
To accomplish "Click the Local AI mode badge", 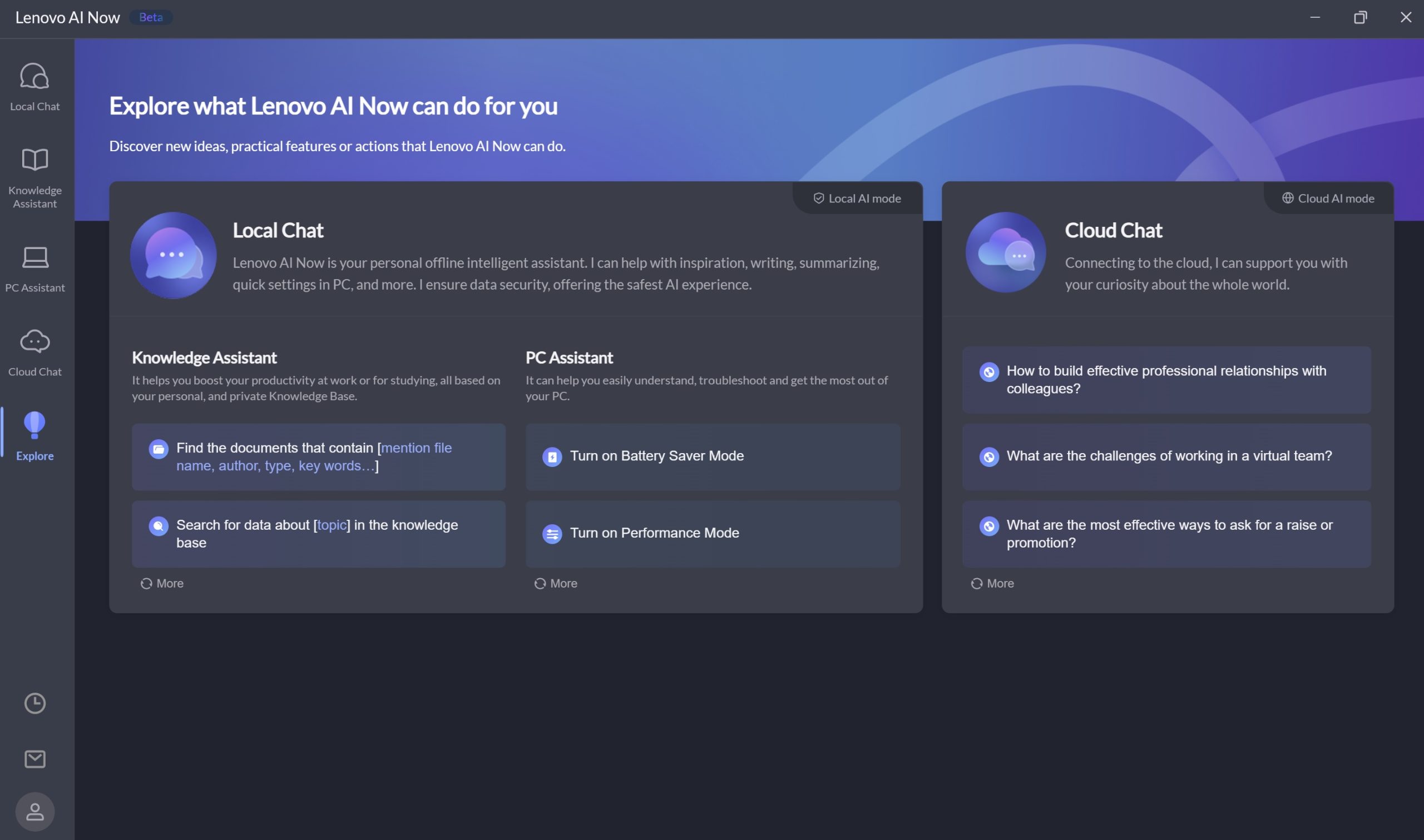I will click(x=857, y=198).
